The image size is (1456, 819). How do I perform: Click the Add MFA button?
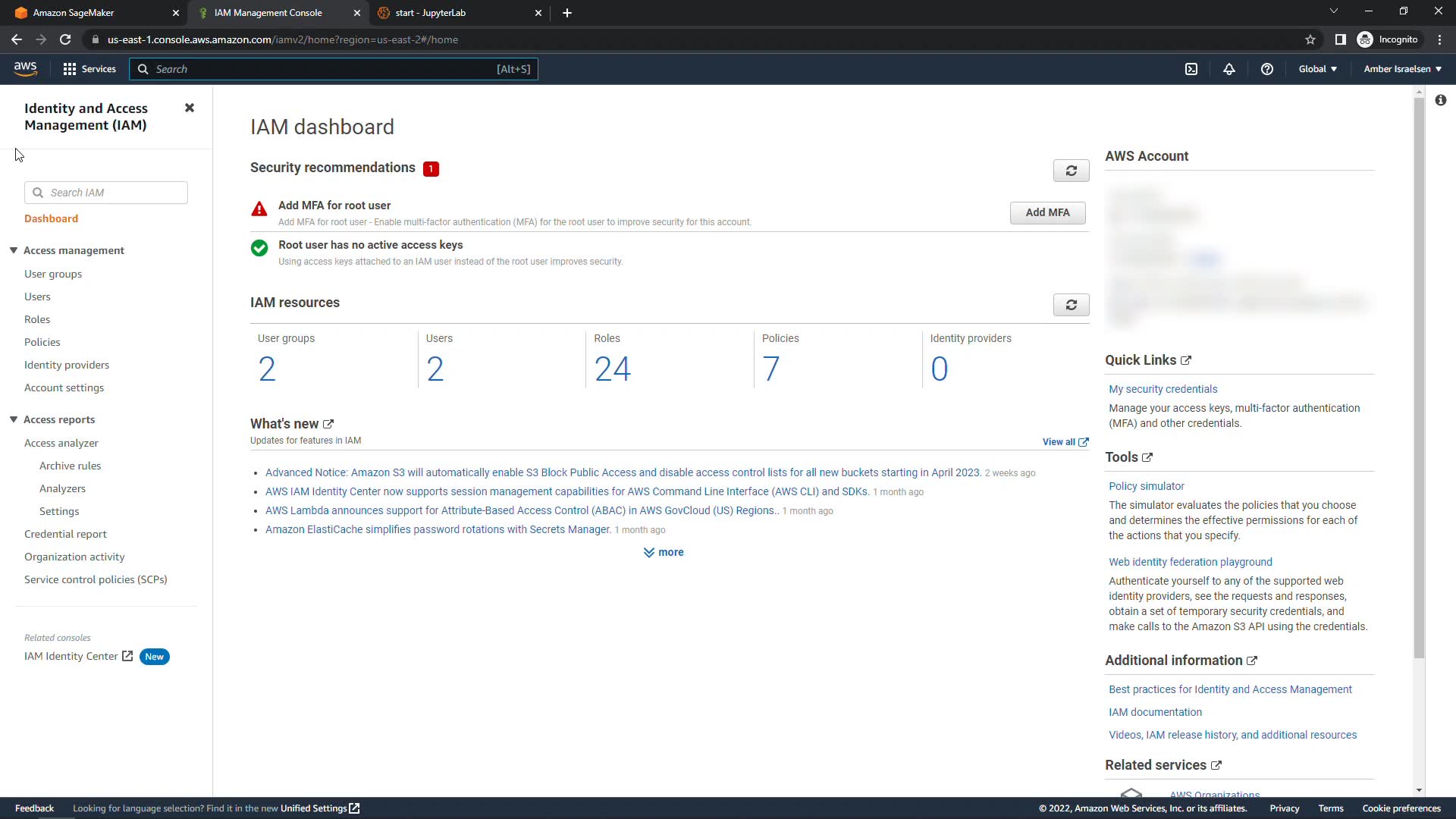(x=1047, y=212)
